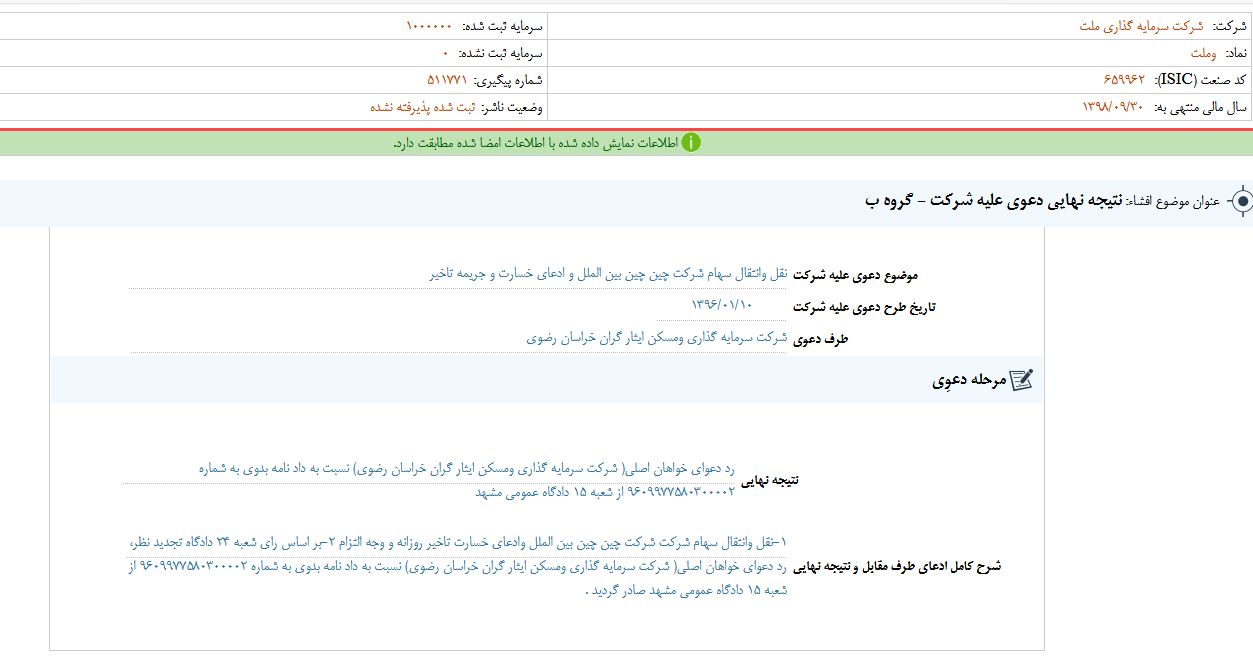Image resolution: width=1253 pixels, height=671 pixels.
Task: Click the green info icon in the banner
Action: [691, 143]
